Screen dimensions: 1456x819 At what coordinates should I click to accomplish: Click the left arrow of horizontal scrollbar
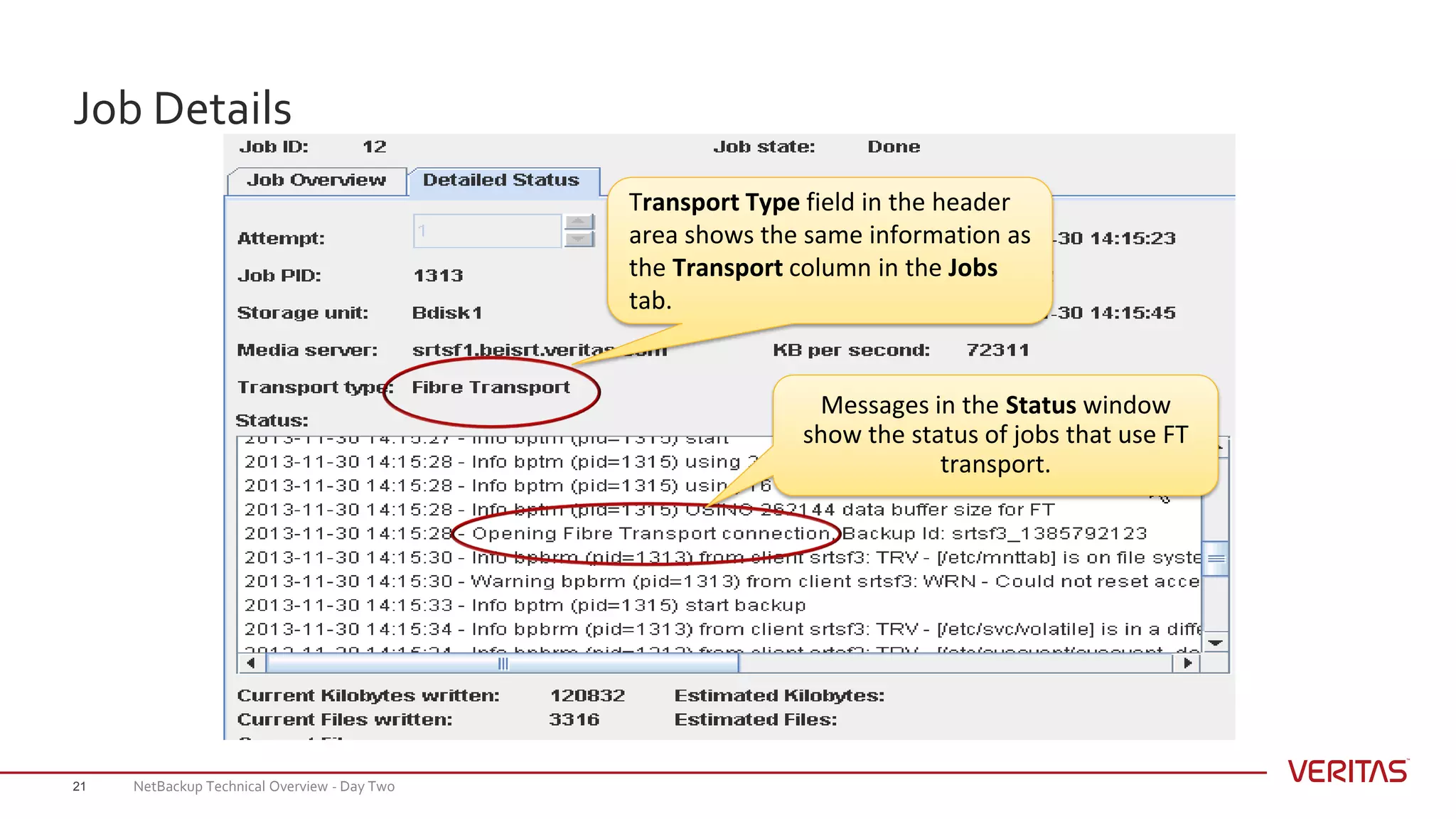click(x=251, y=663)
